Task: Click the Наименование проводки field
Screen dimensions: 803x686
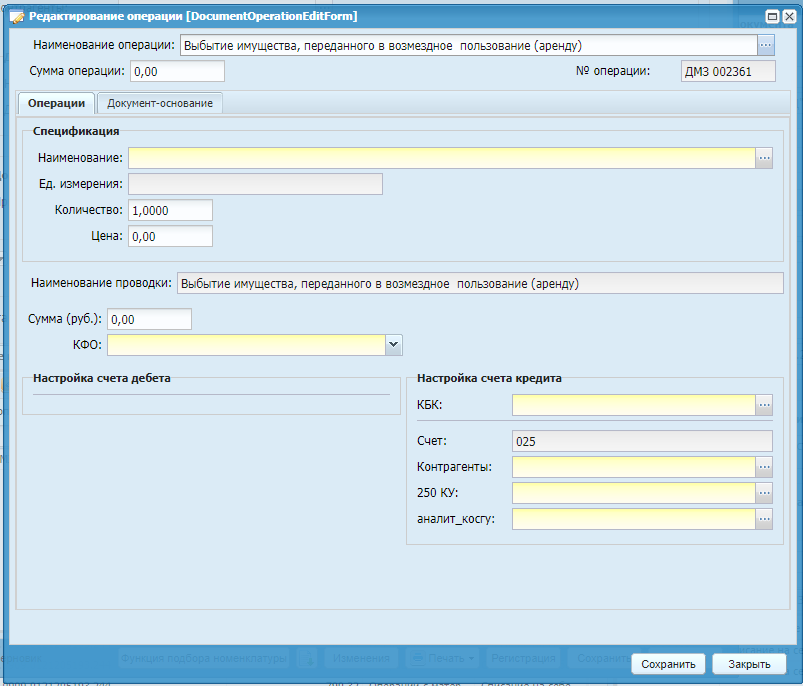Action: [x=480, y=283]
